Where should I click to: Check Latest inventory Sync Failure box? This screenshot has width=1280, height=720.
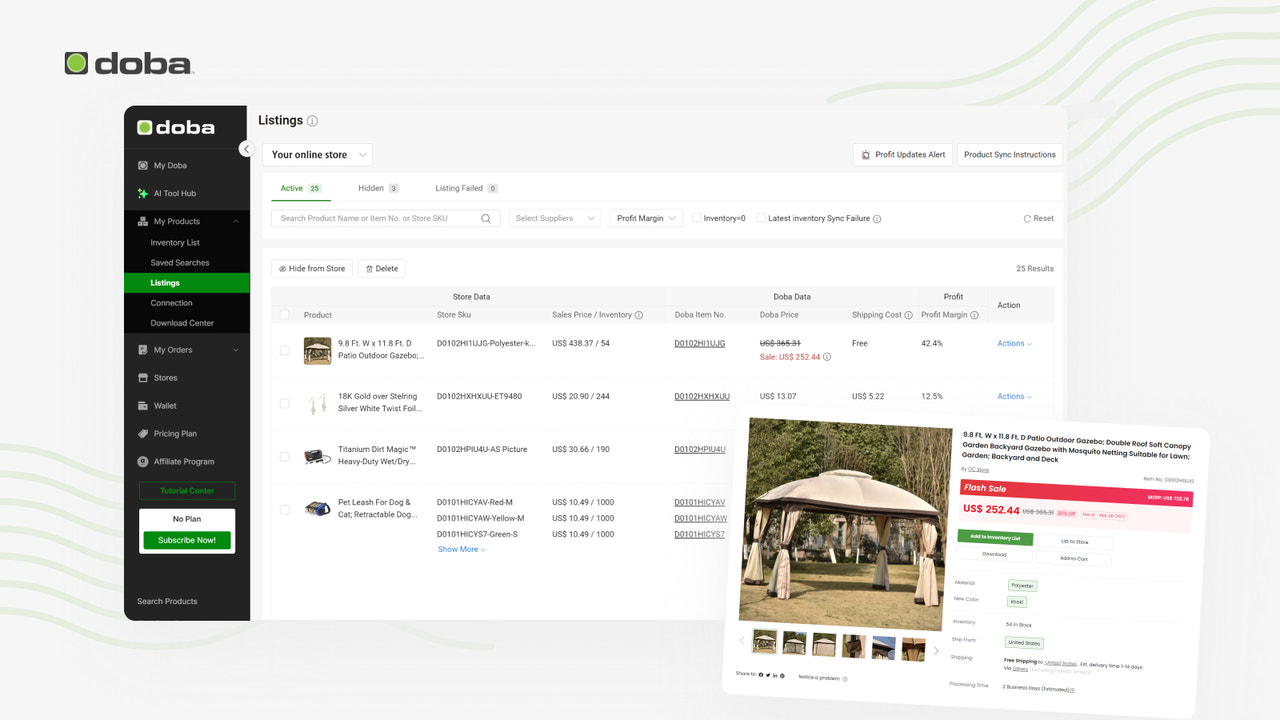[x=762, y=218]
